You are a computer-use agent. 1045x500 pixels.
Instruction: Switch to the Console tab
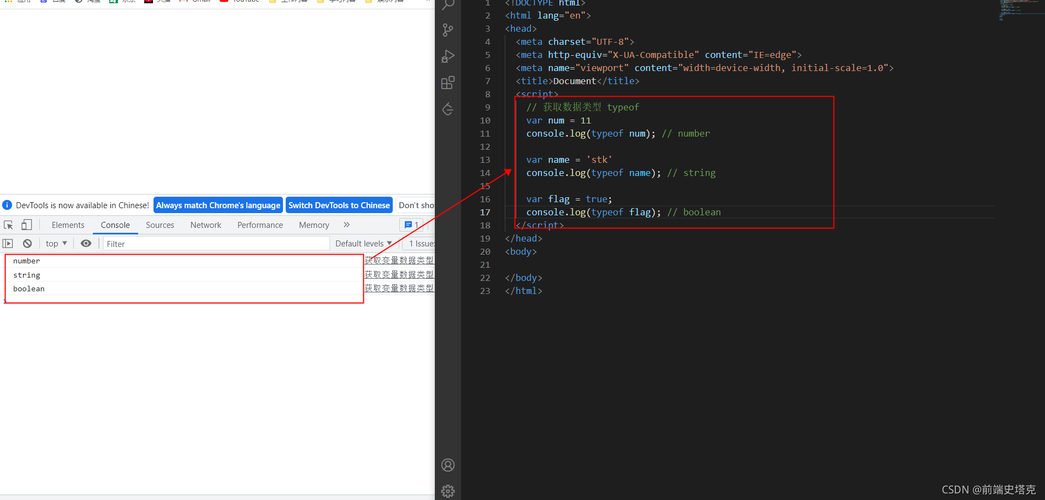tap(115, 225)
